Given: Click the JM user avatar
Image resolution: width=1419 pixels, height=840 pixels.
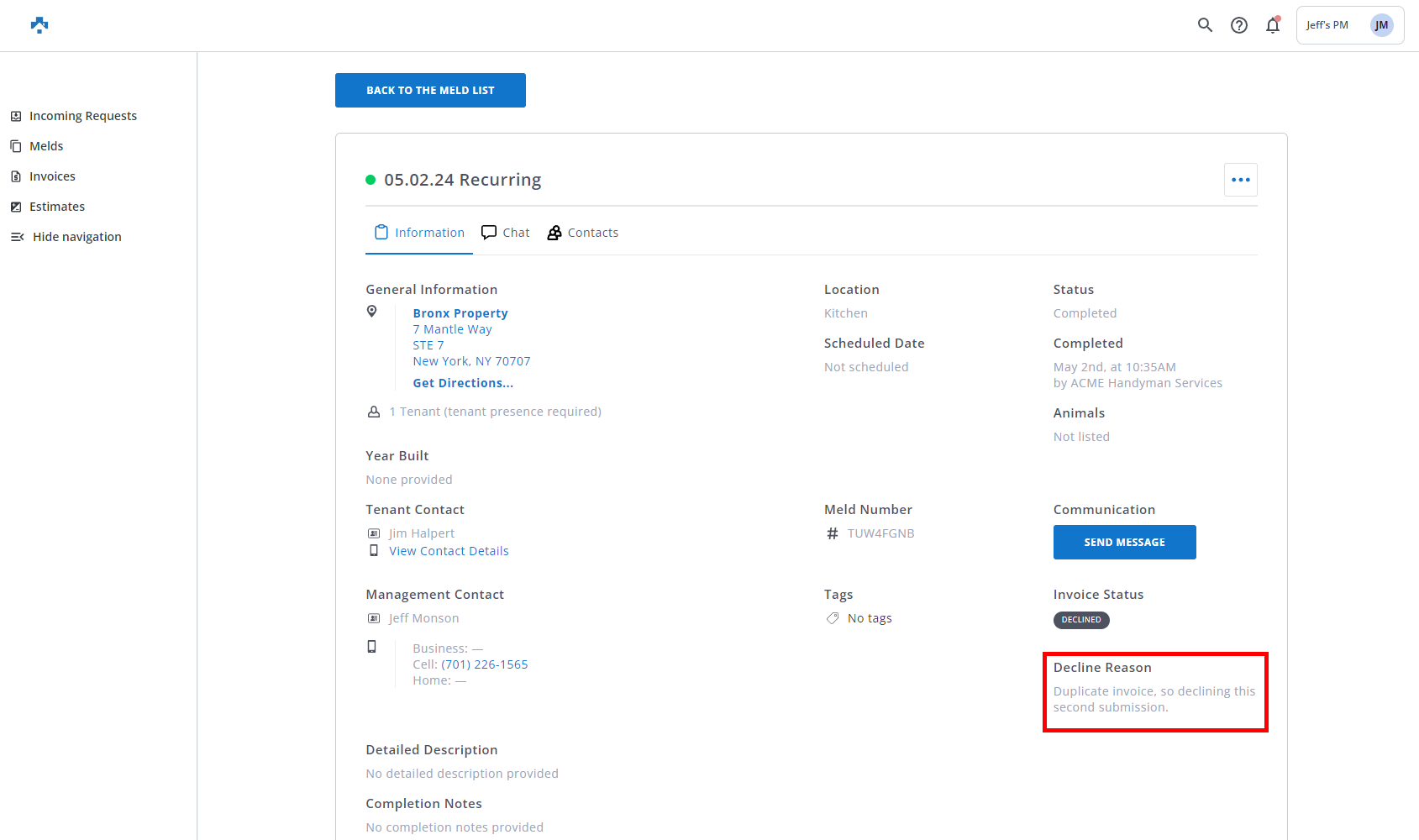Looking at the screenshot, I should [x=1381, y=25].
